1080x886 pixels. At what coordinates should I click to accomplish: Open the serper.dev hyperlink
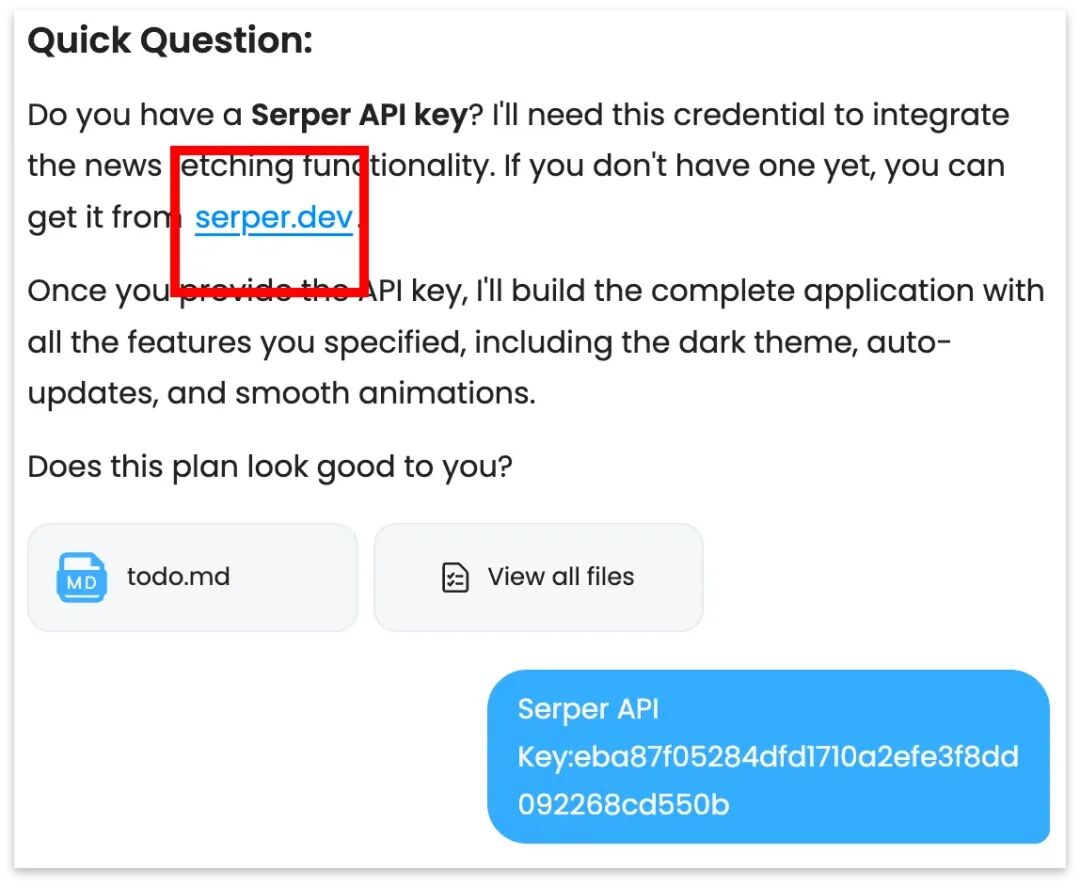click(x=273, y=218)
